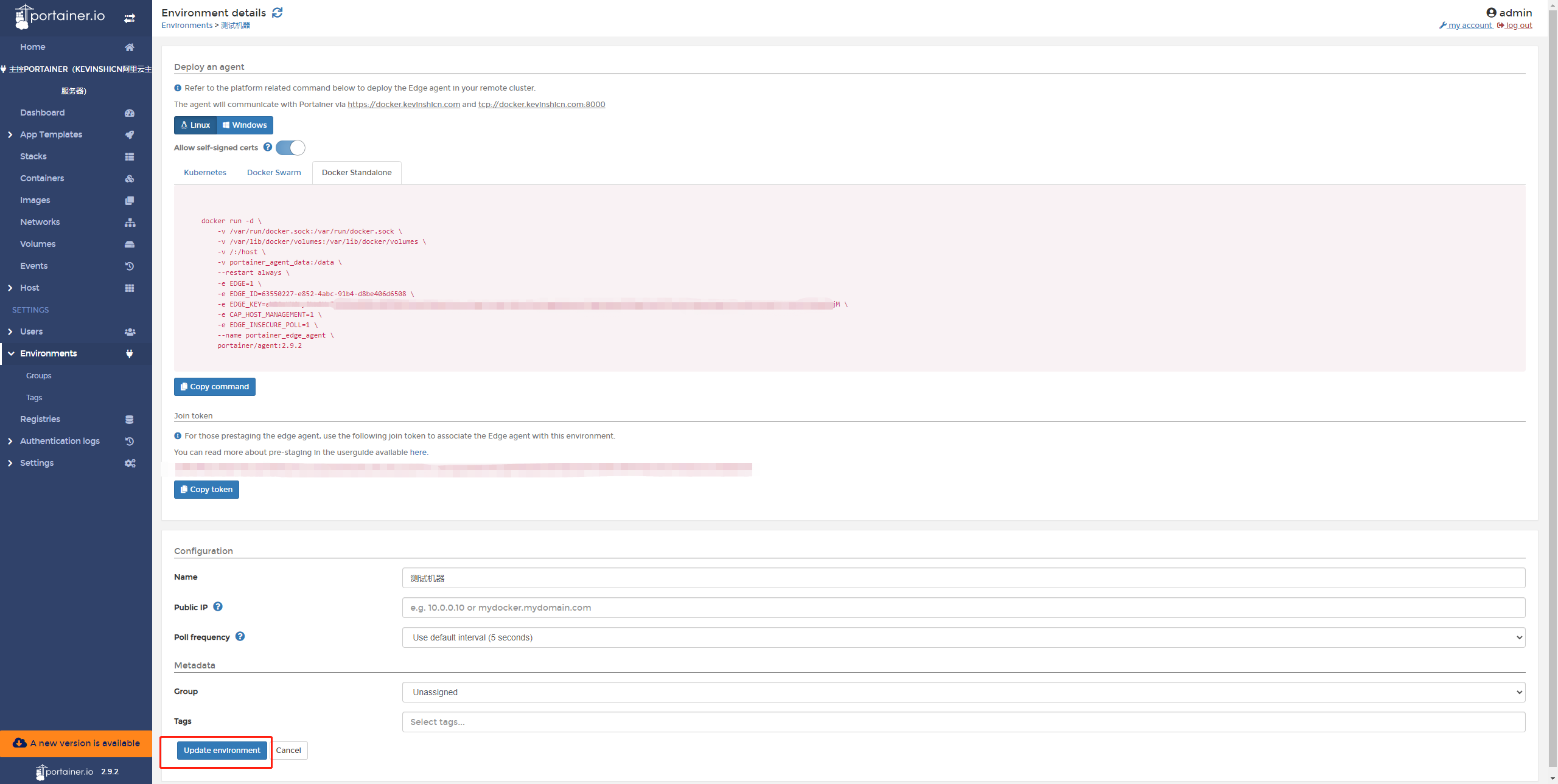Click the Registries database icon

tap(130, 419)
